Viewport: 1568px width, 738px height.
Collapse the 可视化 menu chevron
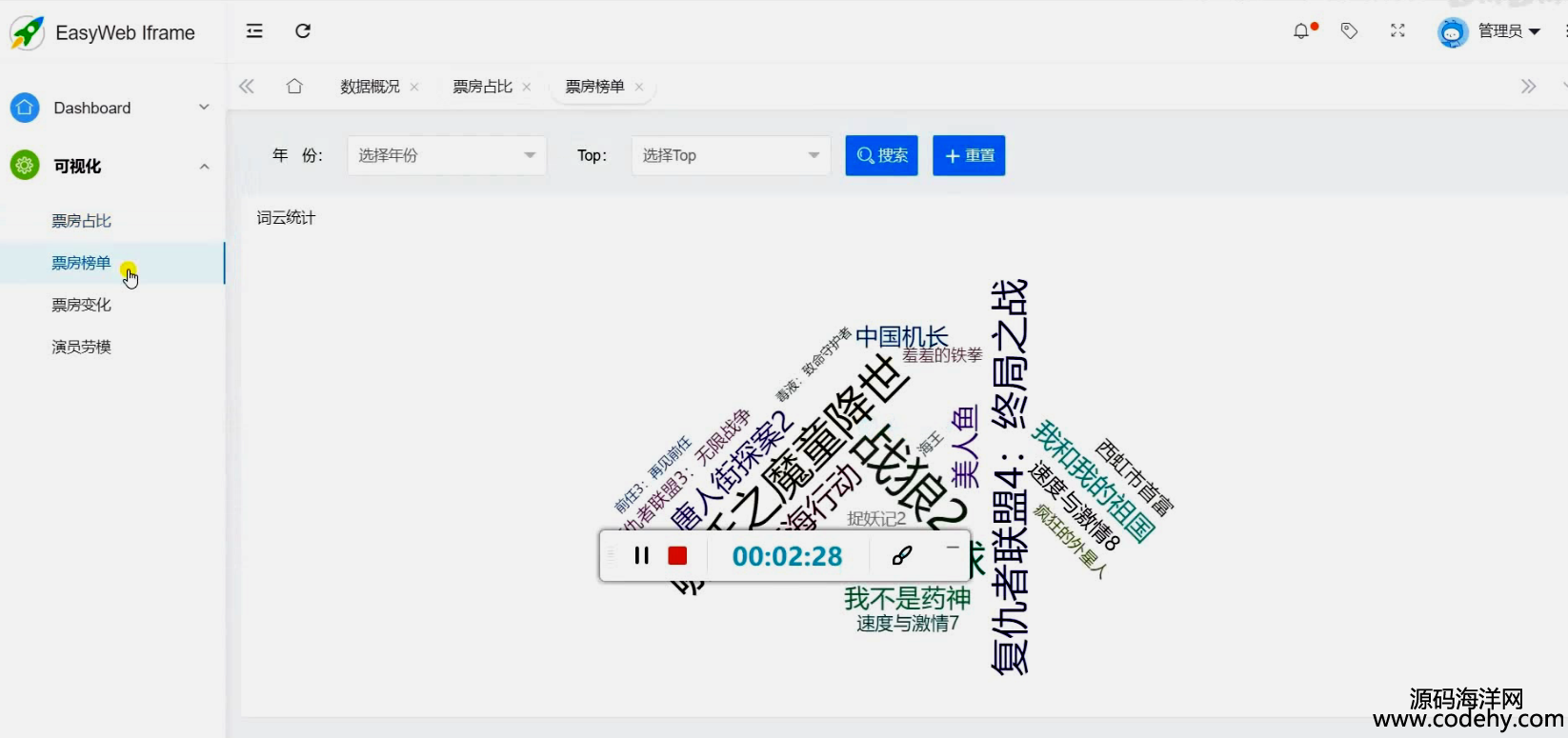204,166
